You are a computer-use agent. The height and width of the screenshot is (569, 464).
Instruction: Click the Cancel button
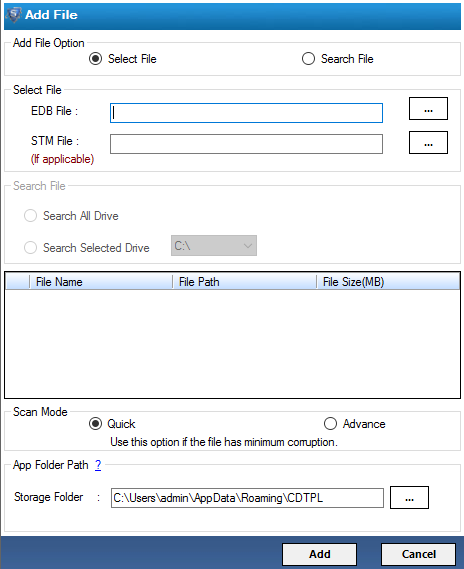point(418,554)
